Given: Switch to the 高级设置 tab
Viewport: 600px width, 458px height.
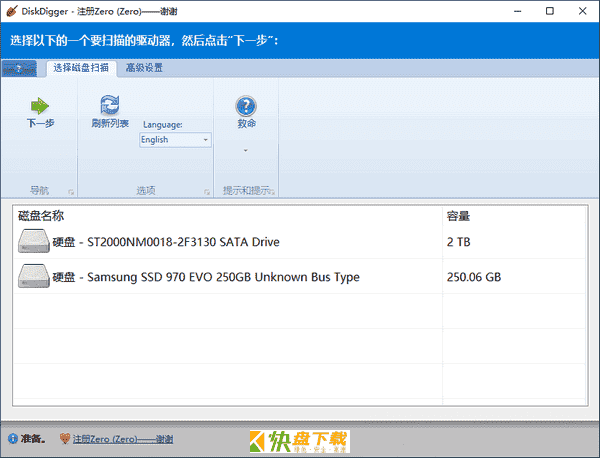Looking at the screenshot, I should 144,68.
